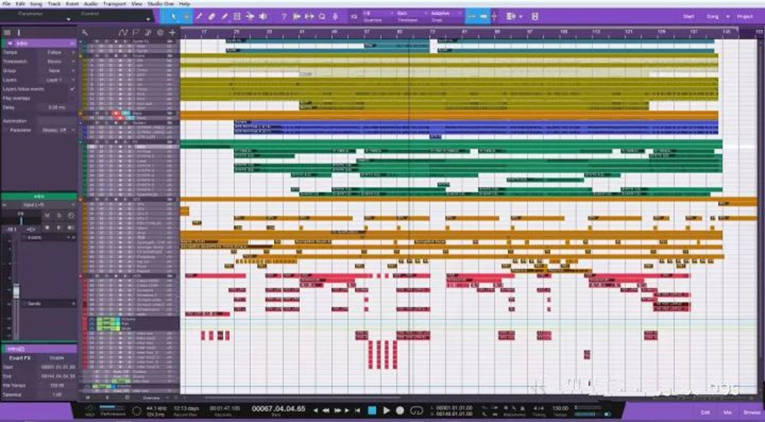765x422 pixels.
Task: Toggle the Play overlaps checkbox
Action: pos(72,98)
